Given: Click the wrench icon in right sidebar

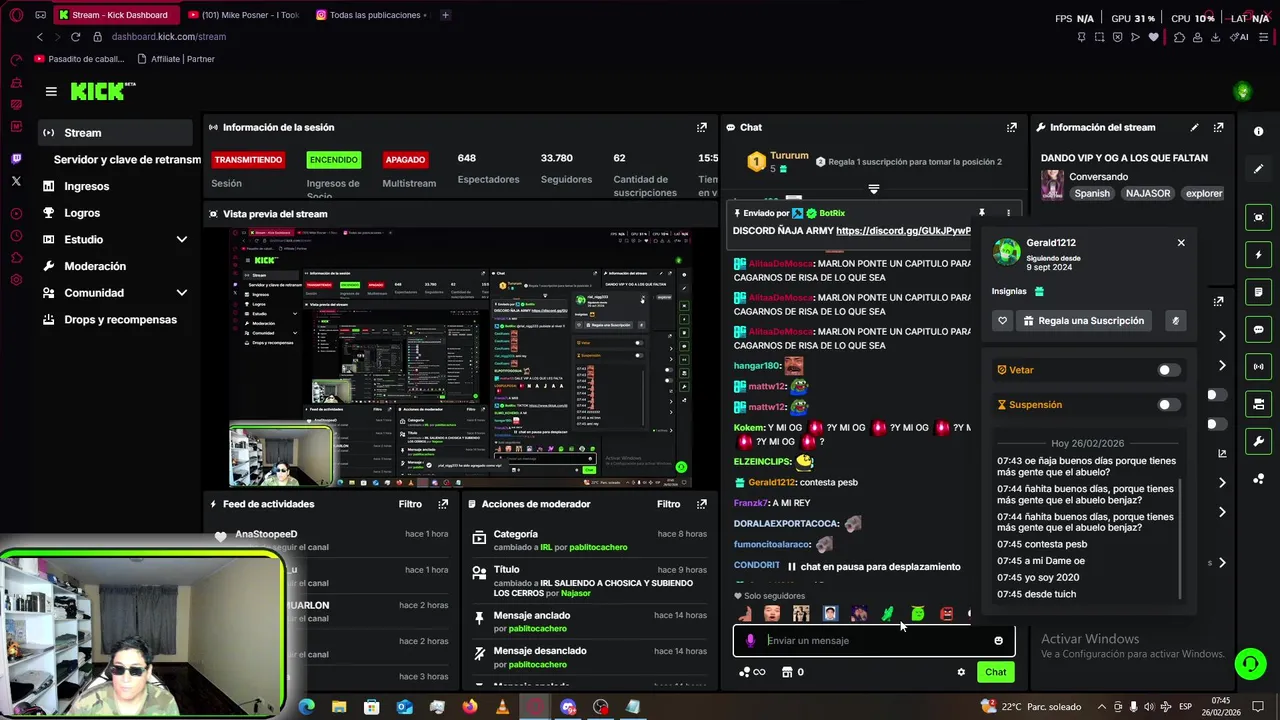Looking at the screenshot, I should (1258, 441).
